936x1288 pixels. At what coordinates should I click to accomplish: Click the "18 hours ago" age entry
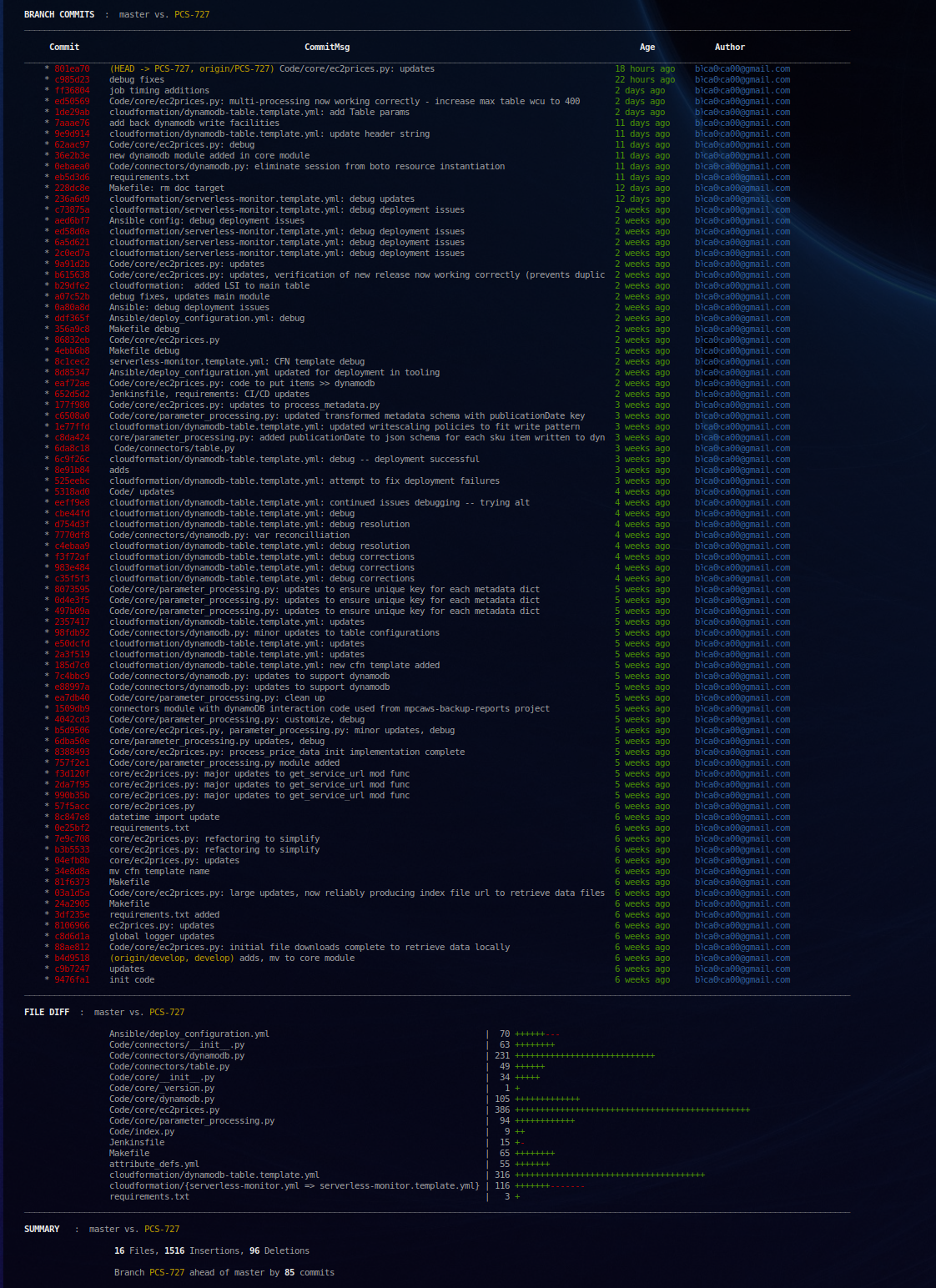coord(645,69)
